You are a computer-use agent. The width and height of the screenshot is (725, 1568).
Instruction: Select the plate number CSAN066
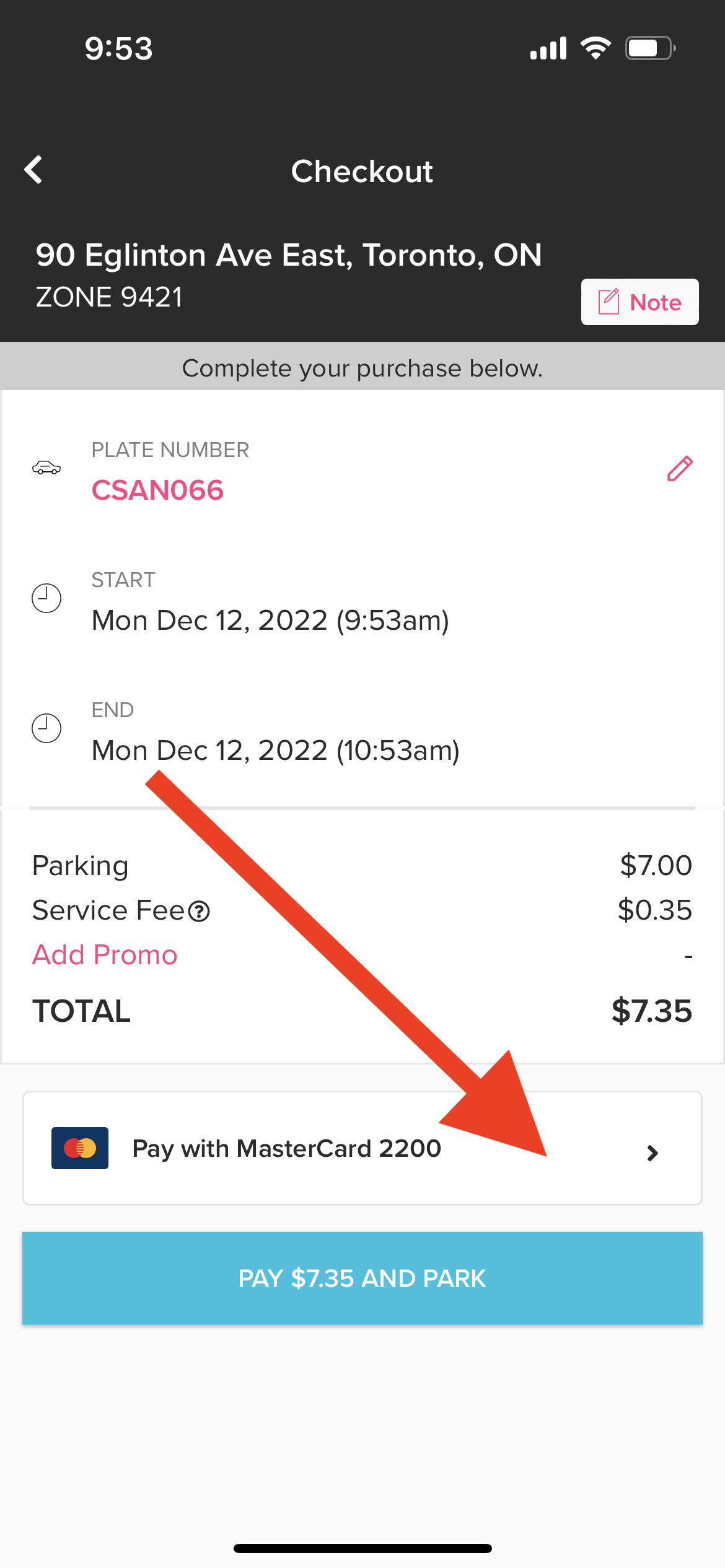157,490
